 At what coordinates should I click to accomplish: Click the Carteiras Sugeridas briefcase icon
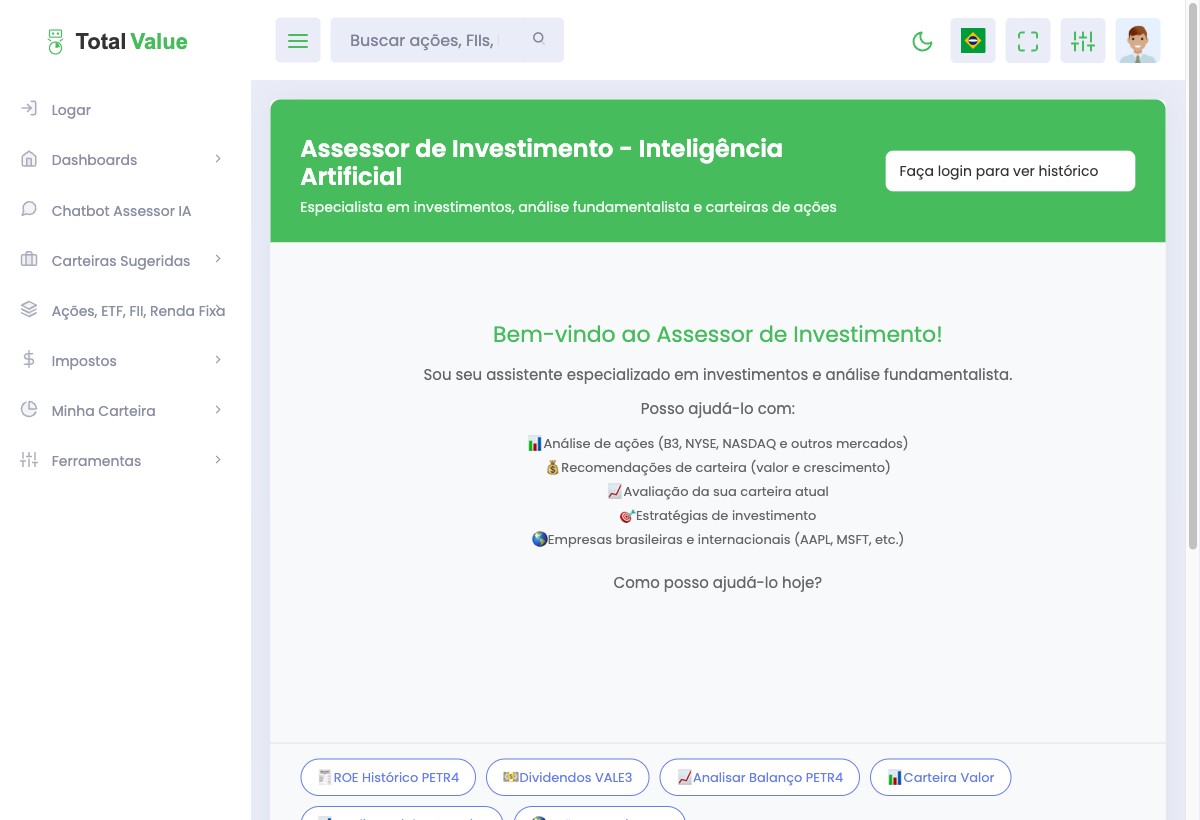[29, 260]
